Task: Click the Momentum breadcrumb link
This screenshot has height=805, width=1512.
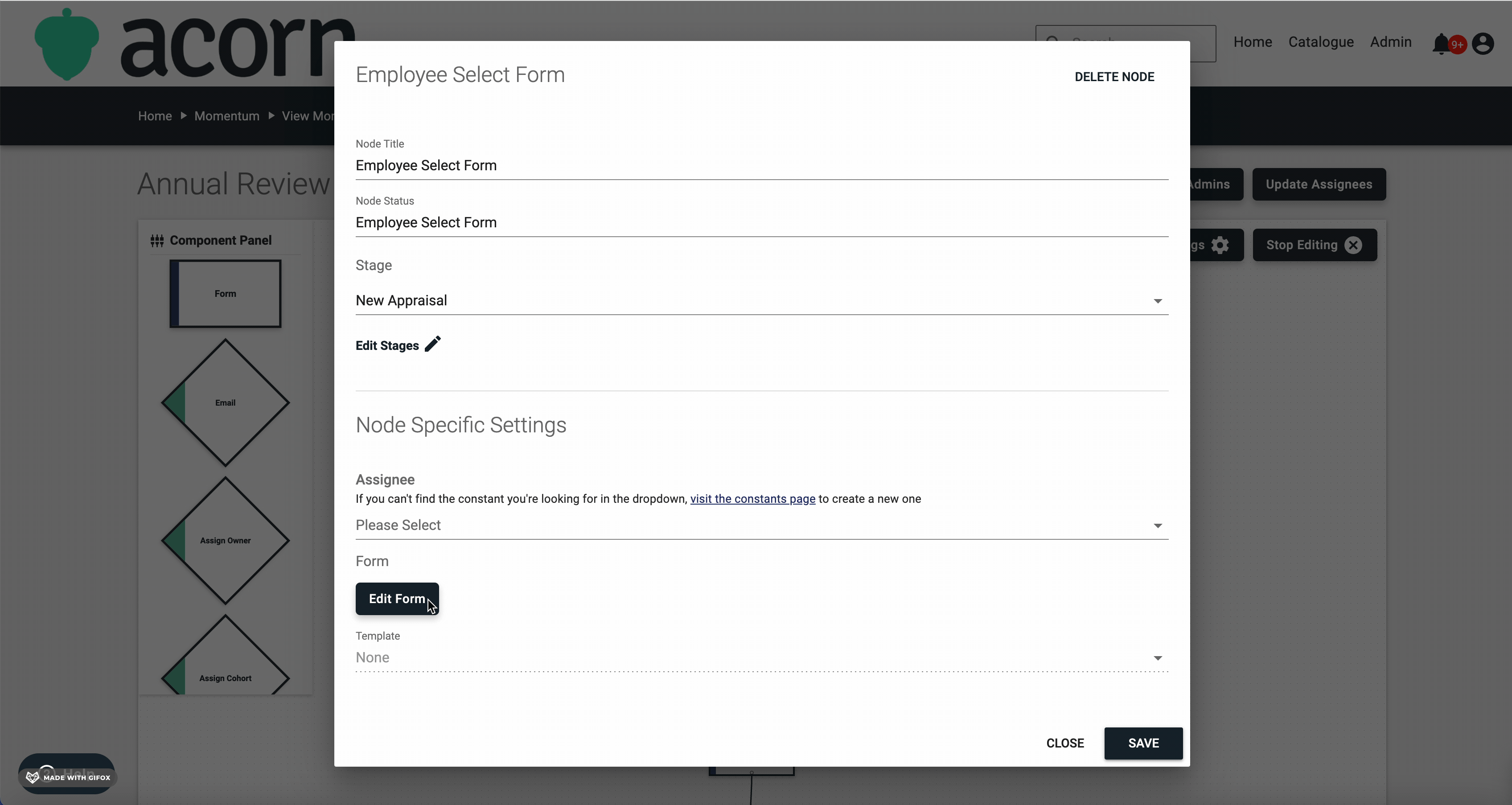Action: [x=226, y=116]
